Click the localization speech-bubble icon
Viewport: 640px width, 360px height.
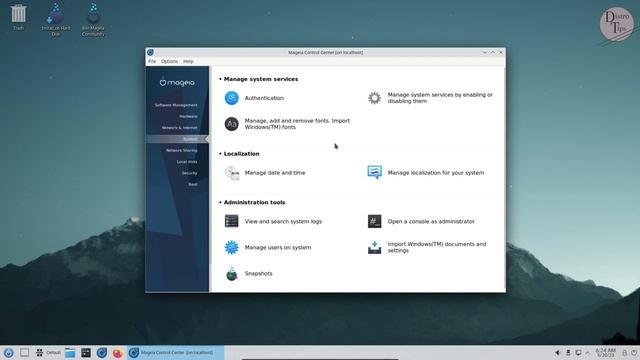[374, 173]
